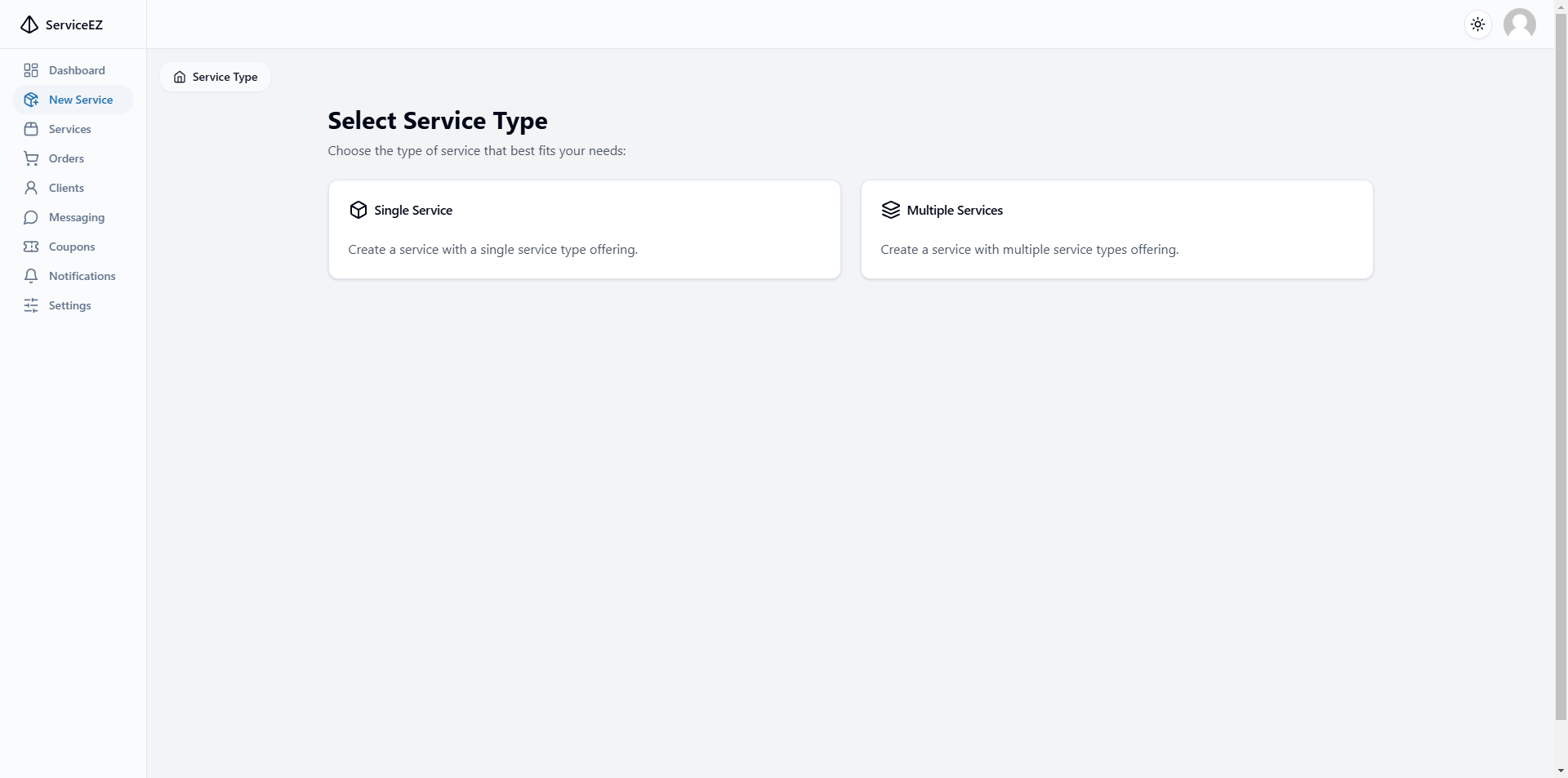The height and width of the screenshot is (778, 1568).
Task: Open the Orders page
Action: (x=73, y=158)
